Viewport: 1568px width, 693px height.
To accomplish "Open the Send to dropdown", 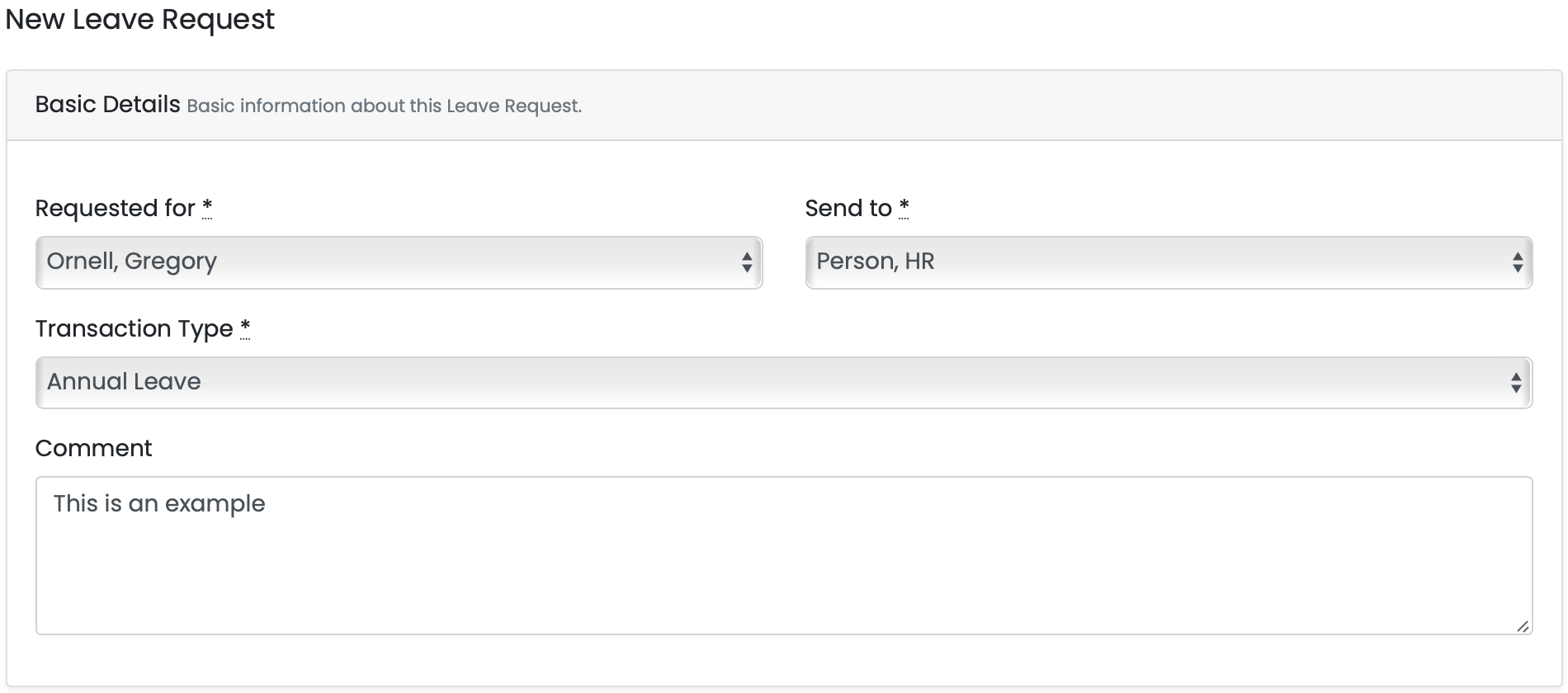I will pyautogui.click(x=1168, y=262).
